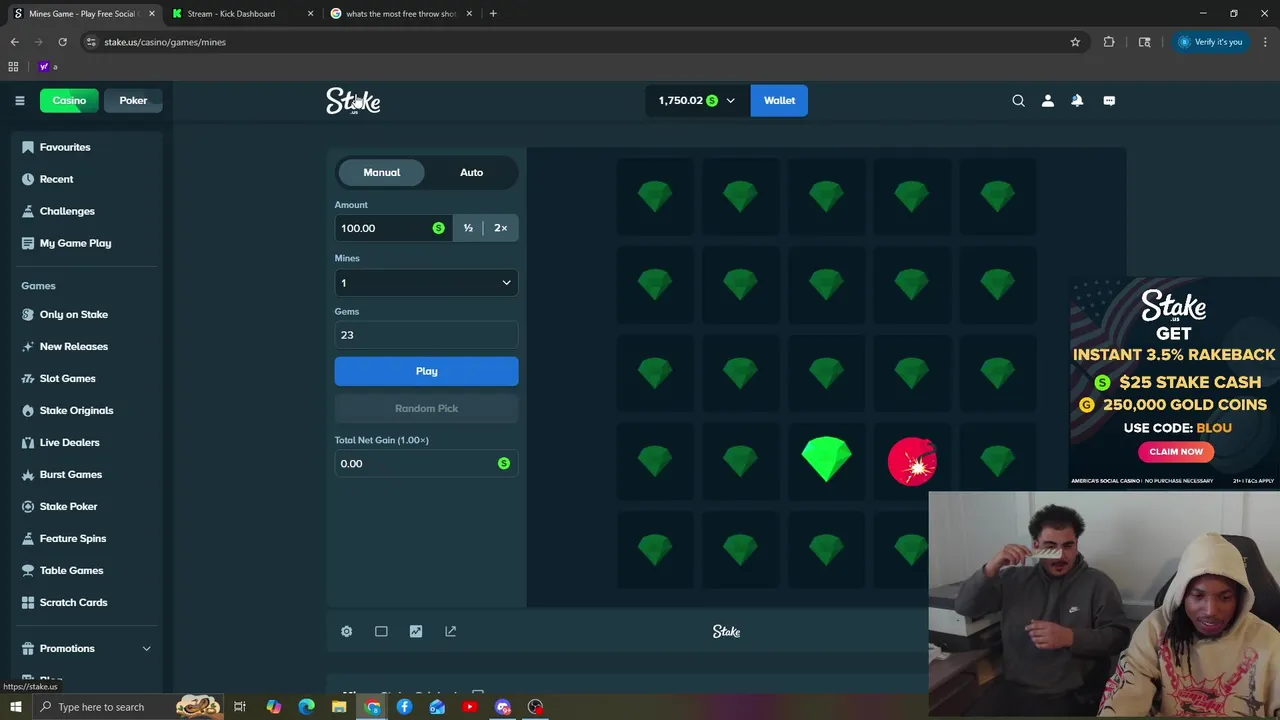The height and width of the screenshot is (720, 1280).
Task: Switch to the free throw search tab
Action: pyautogui.click(x=401, y=14)
